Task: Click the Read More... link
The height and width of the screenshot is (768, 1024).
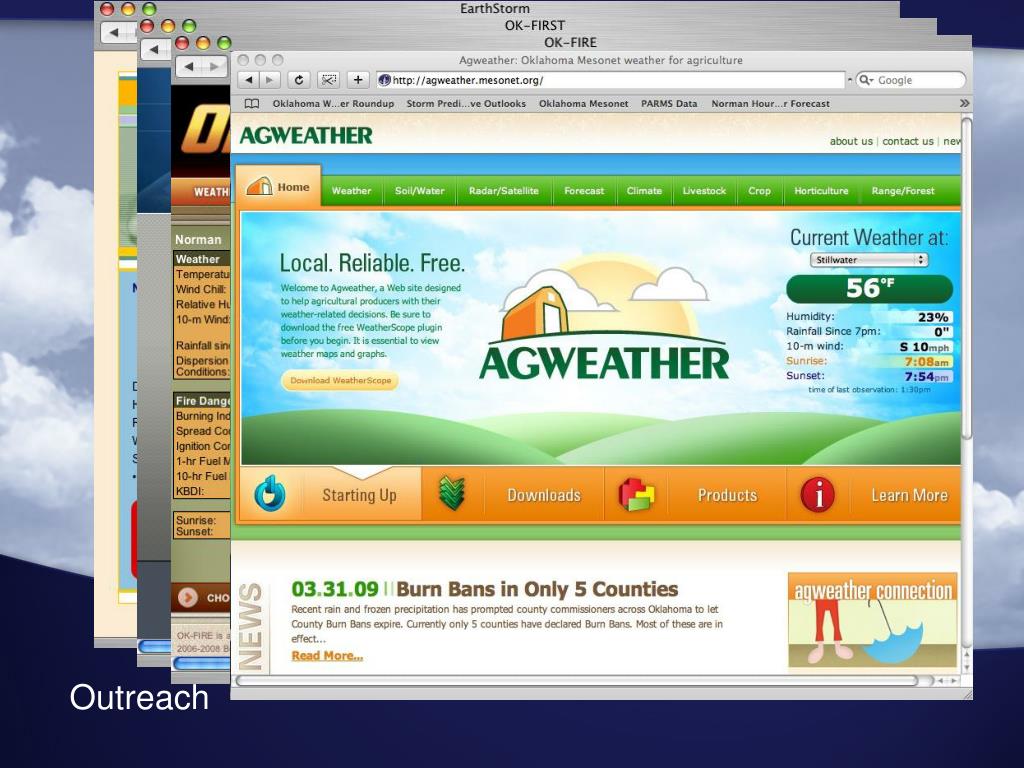Action: 327,656
